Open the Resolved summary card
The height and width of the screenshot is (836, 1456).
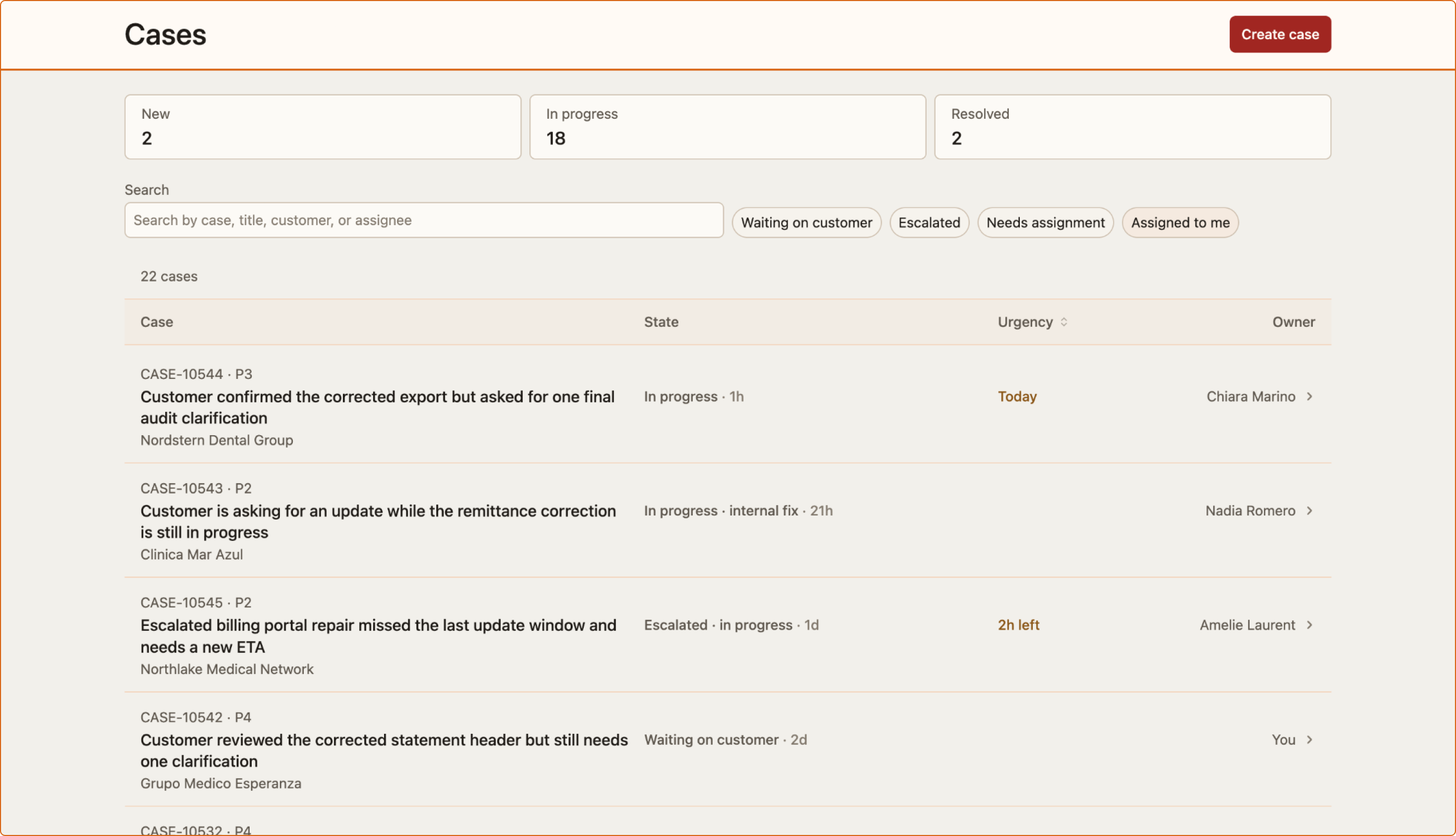click(x=1132, y=127)
